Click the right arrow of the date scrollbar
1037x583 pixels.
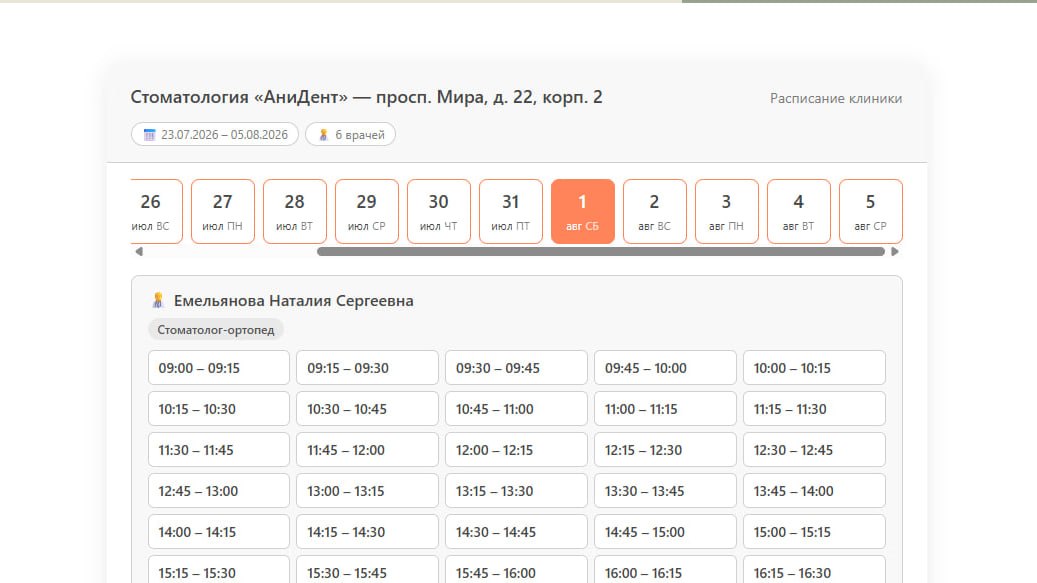(895, 252)
